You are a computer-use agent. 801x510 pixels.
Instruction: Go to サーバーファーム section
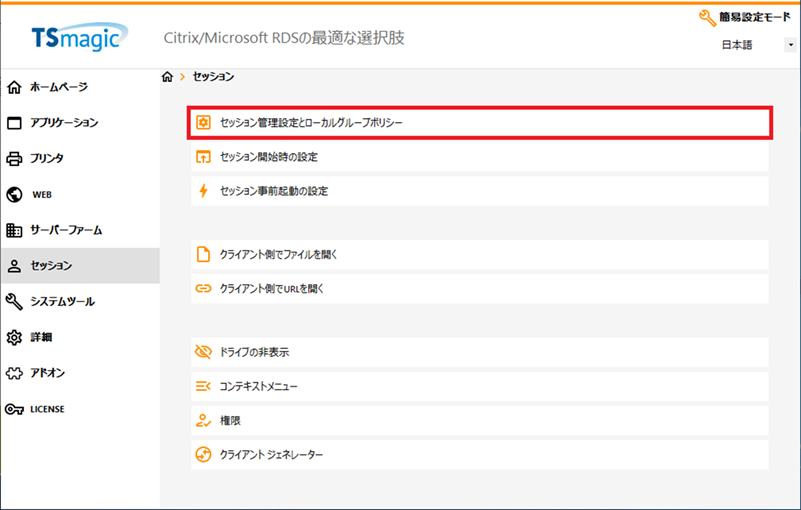(x=66, y=230)
